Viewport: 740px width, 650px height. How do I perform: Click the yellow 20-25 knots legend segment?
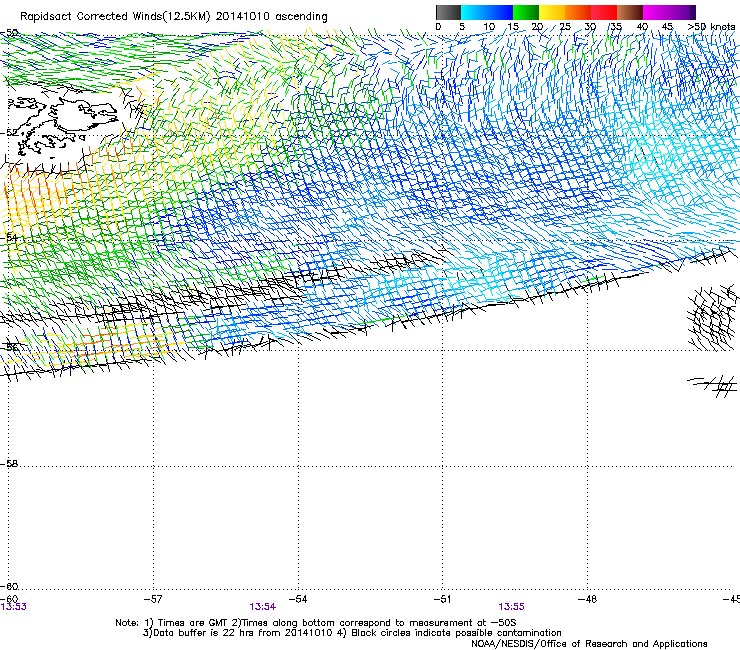(x=552, y=12)
